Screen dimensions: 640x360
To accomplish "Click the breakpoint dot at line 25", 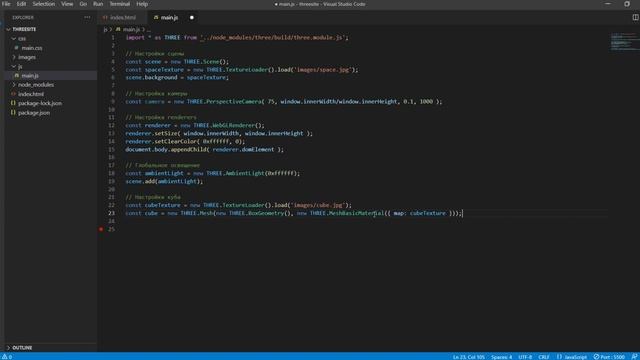I will click(x=101, y=229).
